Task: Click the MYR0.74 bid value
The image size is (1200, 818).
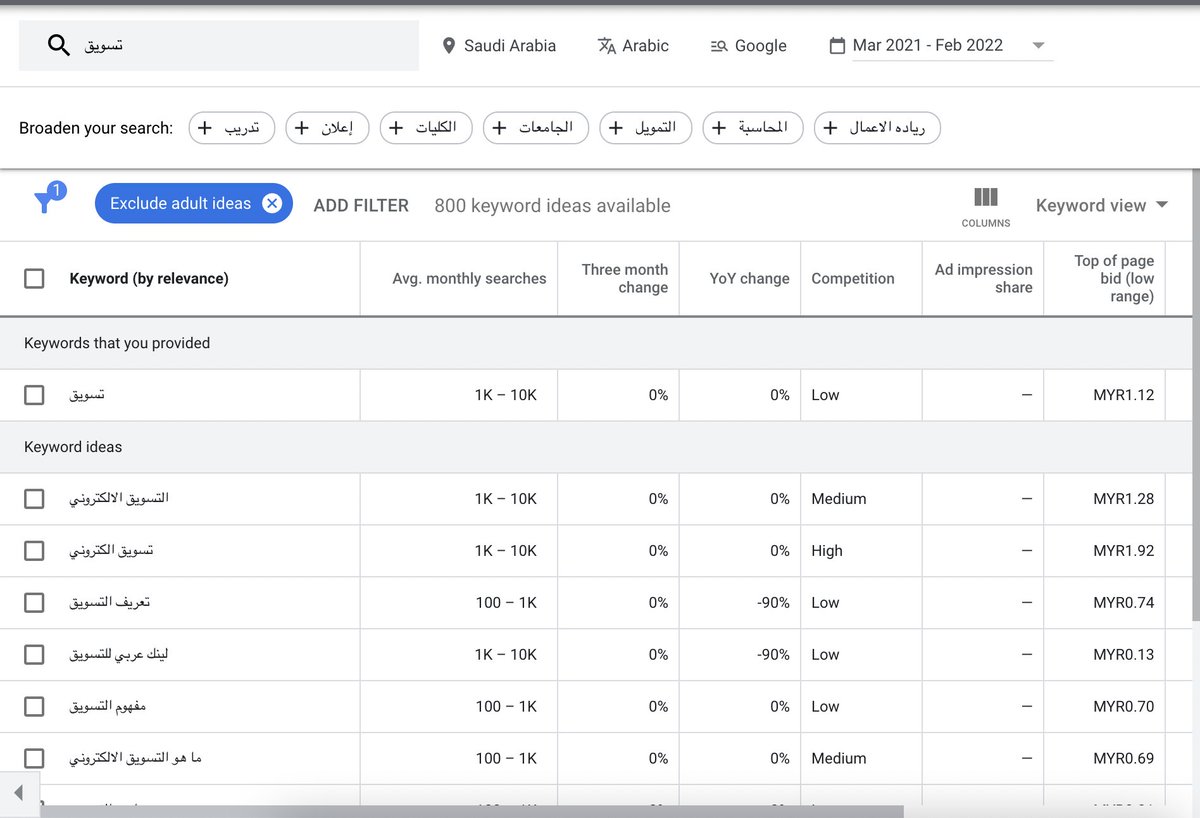Action: point(1124,603)
